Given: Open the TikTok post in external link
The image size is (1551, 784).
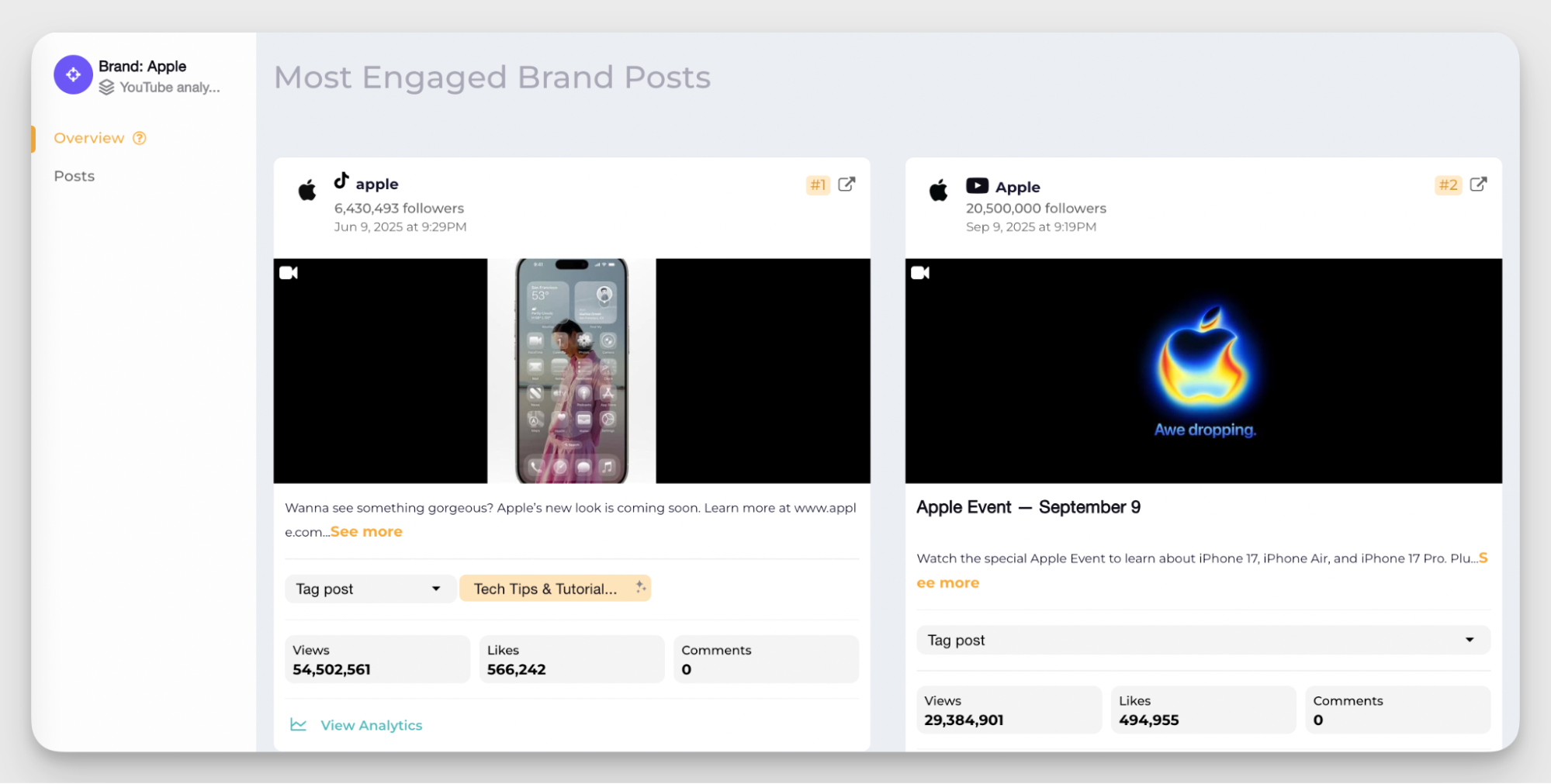Looking at the screenshot, I should click(x=846, y=184).
